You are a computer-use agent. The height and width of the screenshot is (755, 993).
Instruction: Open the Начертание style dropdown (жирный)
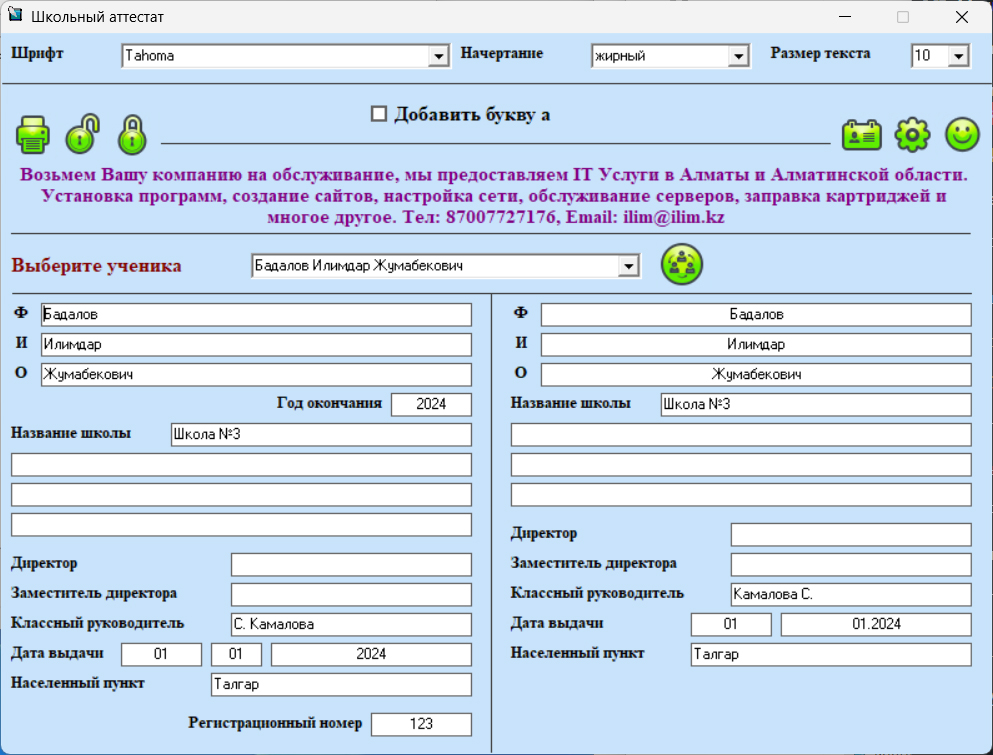tap(738, 56)
